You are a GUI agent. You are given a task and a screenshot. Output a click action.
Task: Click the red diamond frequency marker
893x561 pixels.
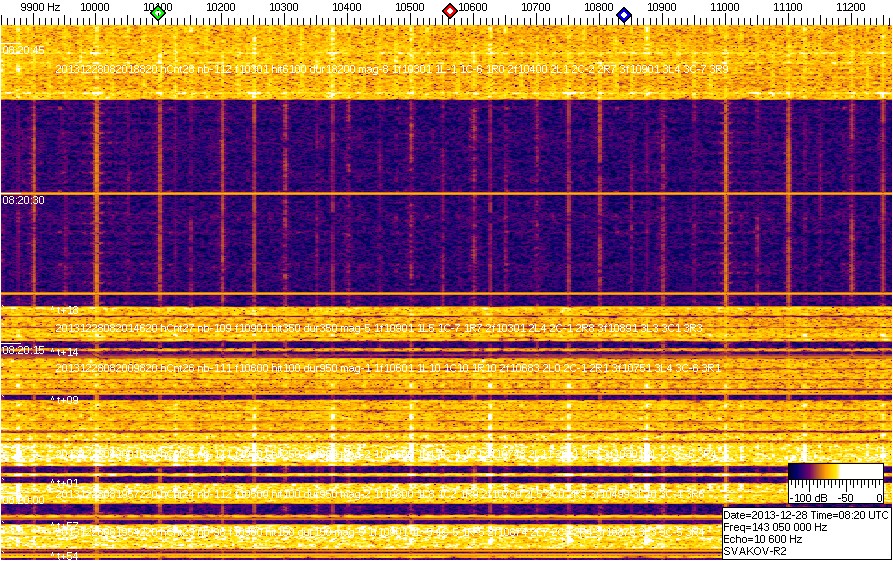click(450, 11)
